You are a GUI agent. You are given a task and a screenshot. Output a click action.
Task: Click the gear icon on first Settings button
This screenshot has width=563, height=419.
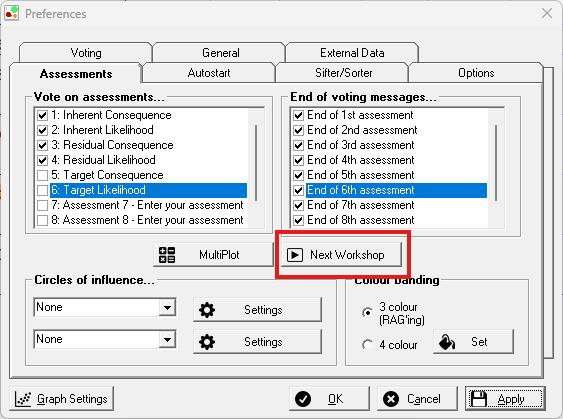coord(207,310)
